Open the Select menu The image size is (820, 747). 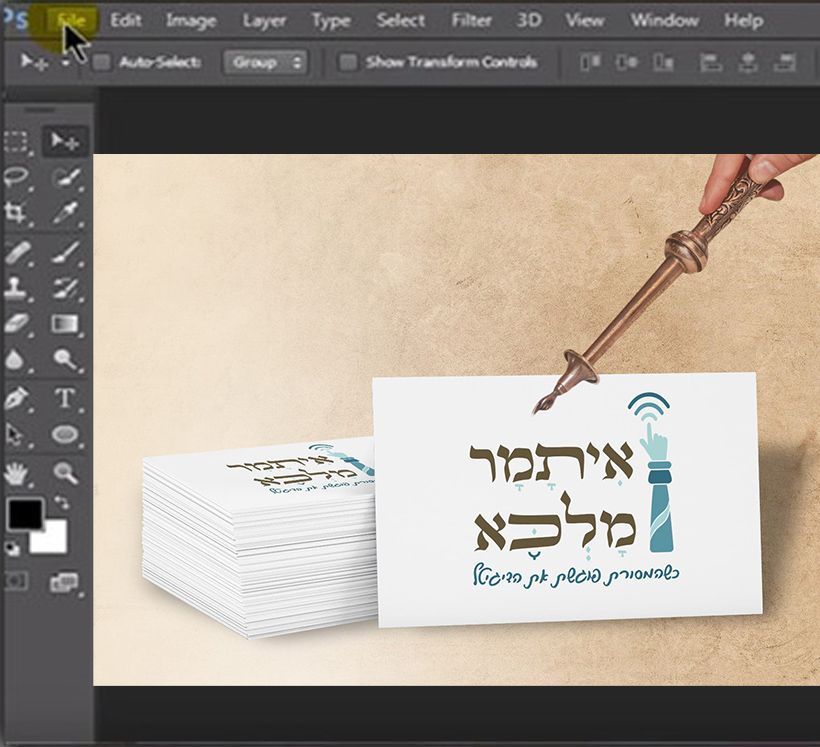(401, 21)
